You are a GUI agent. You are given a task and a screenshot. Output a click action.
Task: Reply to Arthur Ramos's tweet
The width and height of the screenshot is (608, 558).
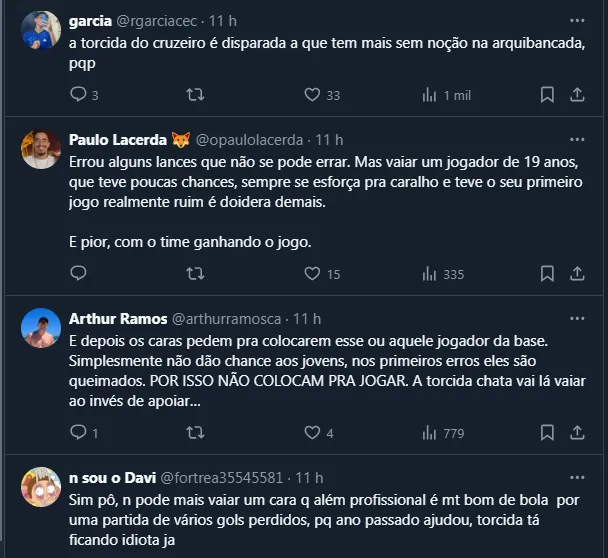click(79, 433)
